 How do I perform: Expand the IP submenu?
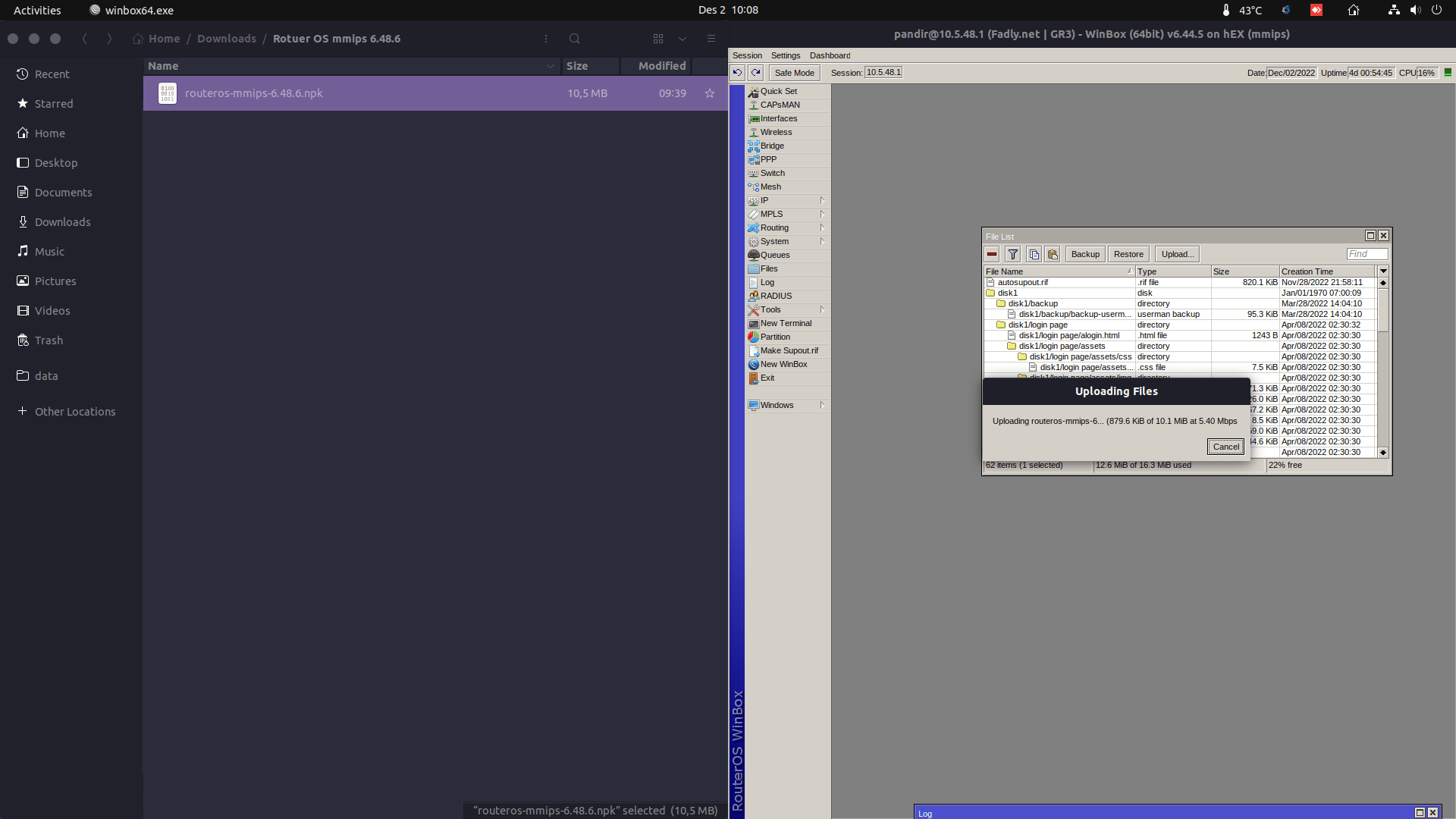822,200
